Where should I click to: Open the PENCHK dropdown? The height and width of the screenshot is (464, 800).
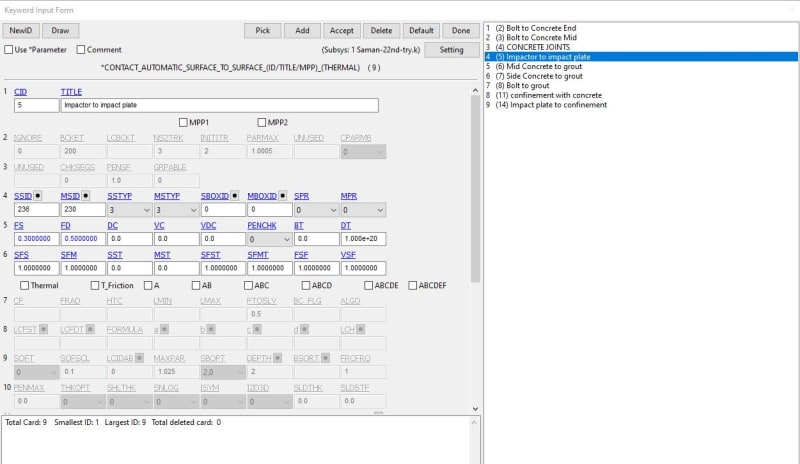pyautogui.click(x=269, y=239)
